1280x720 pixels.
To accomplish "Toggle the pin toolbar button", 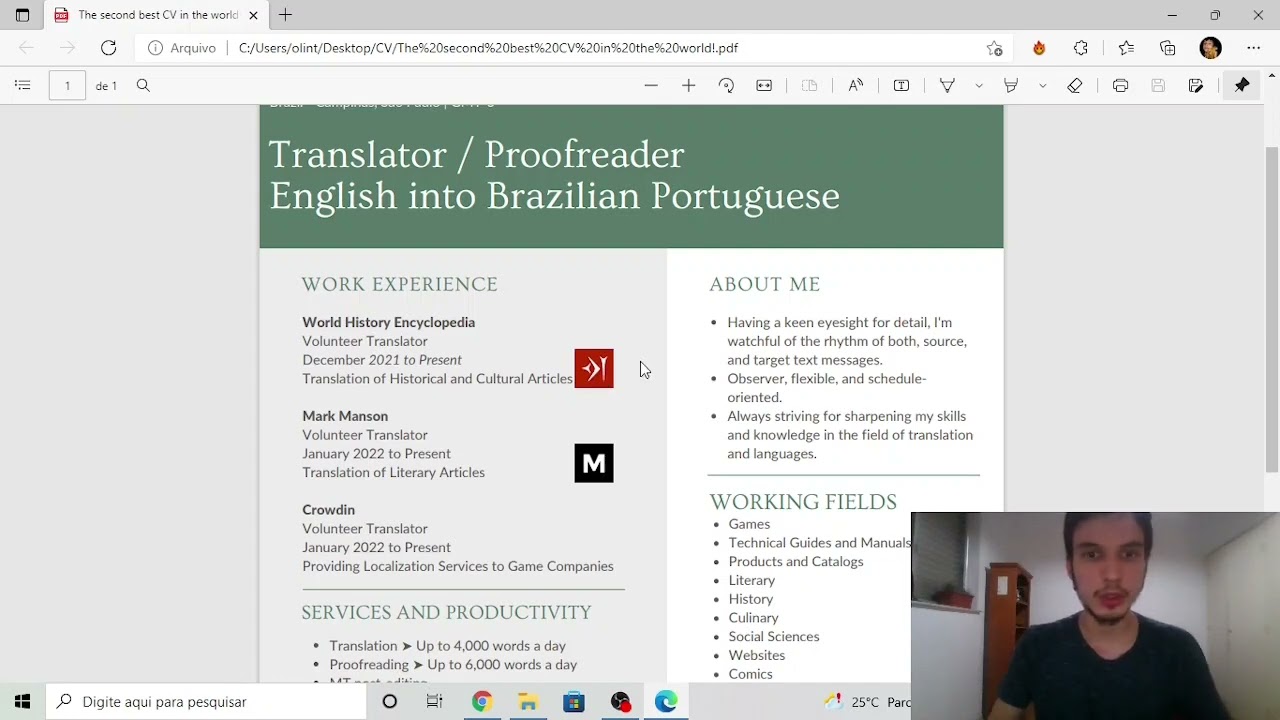I will coord(1242,86).
